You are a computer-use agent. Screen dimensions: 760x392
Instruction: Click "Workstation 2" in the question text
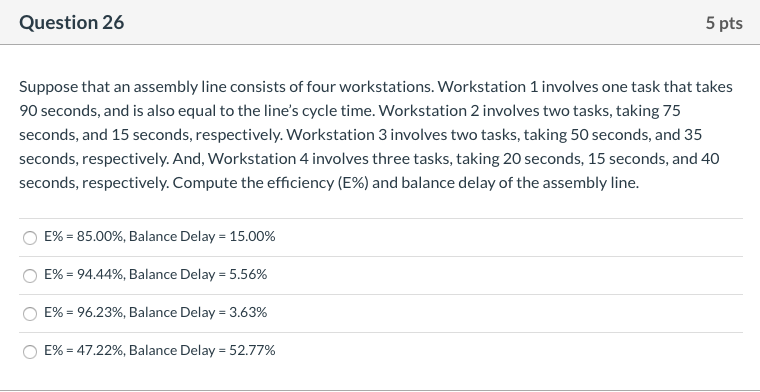point(428,111)
